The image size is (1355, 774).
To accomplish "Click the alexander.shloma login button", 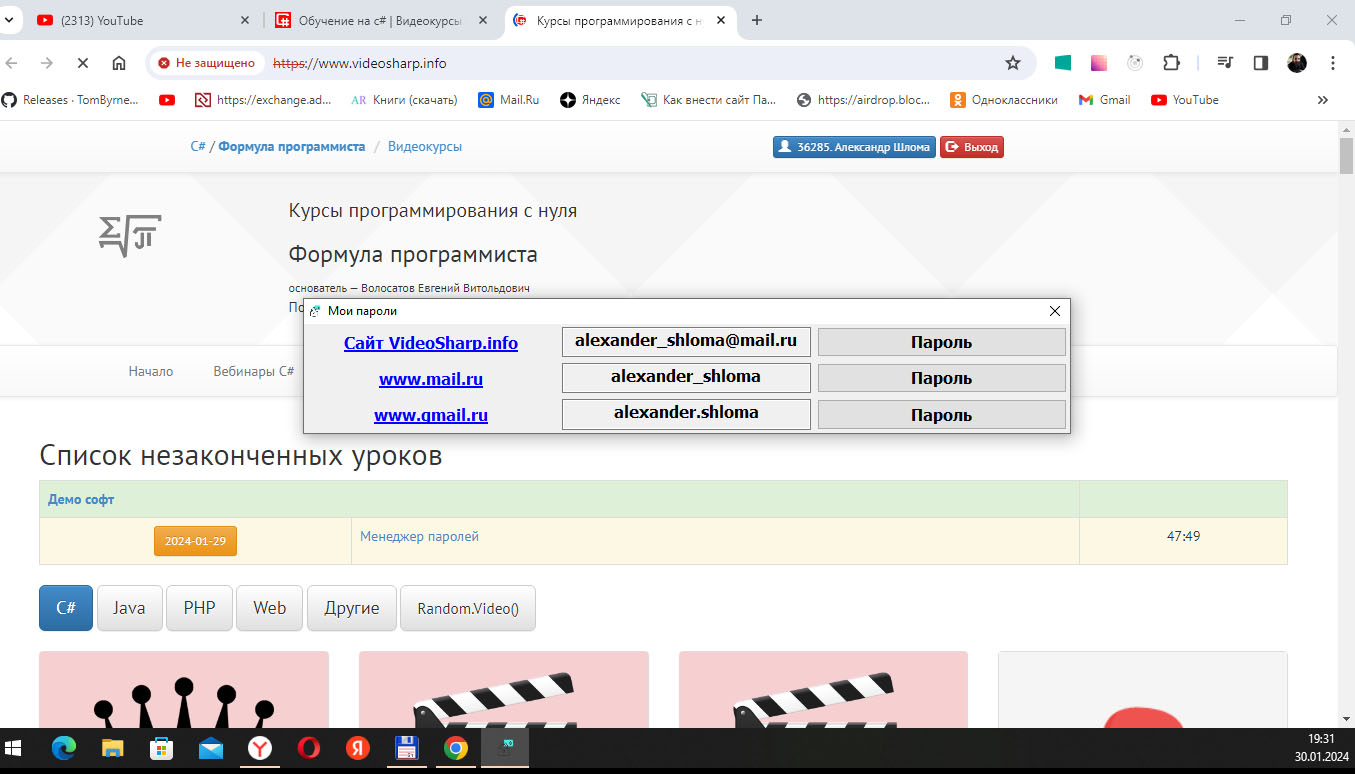I will click(686, 414).
